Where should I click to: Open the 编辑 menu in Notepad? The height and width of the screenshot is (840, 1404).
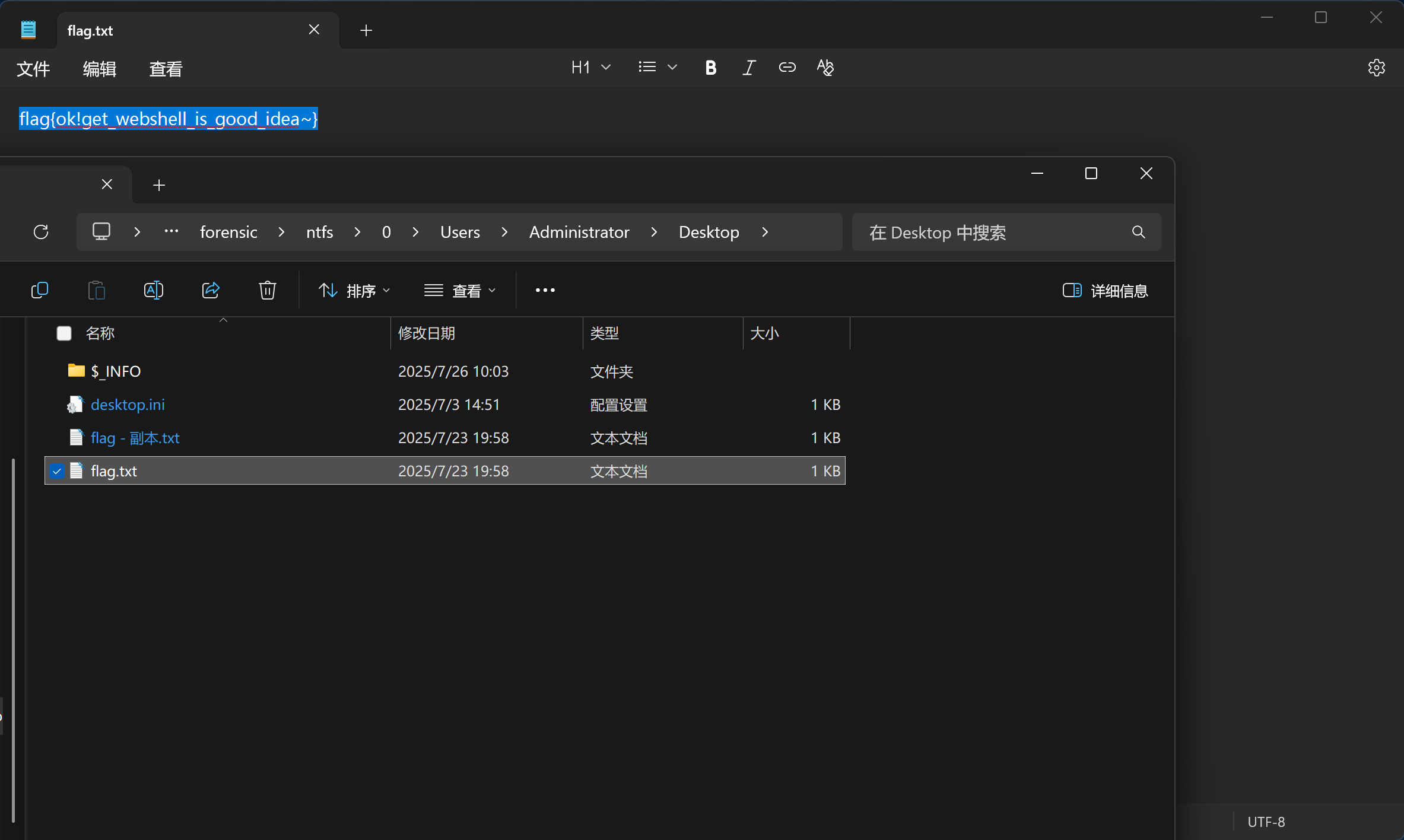[99, 69]
